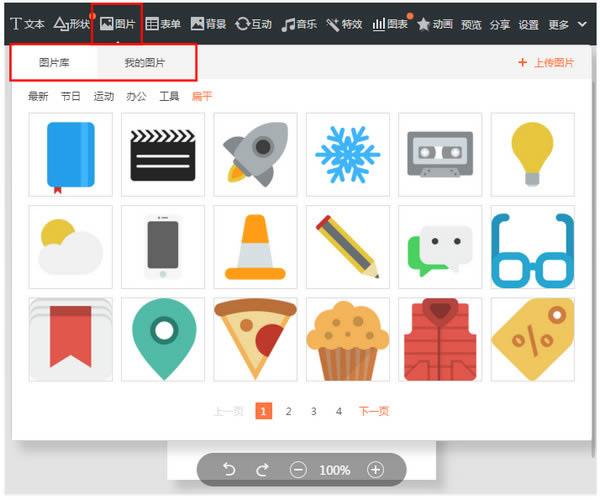Select the 形状 shape tool
This screenshot has height=500, width=600.
click(x=71, y=23)
